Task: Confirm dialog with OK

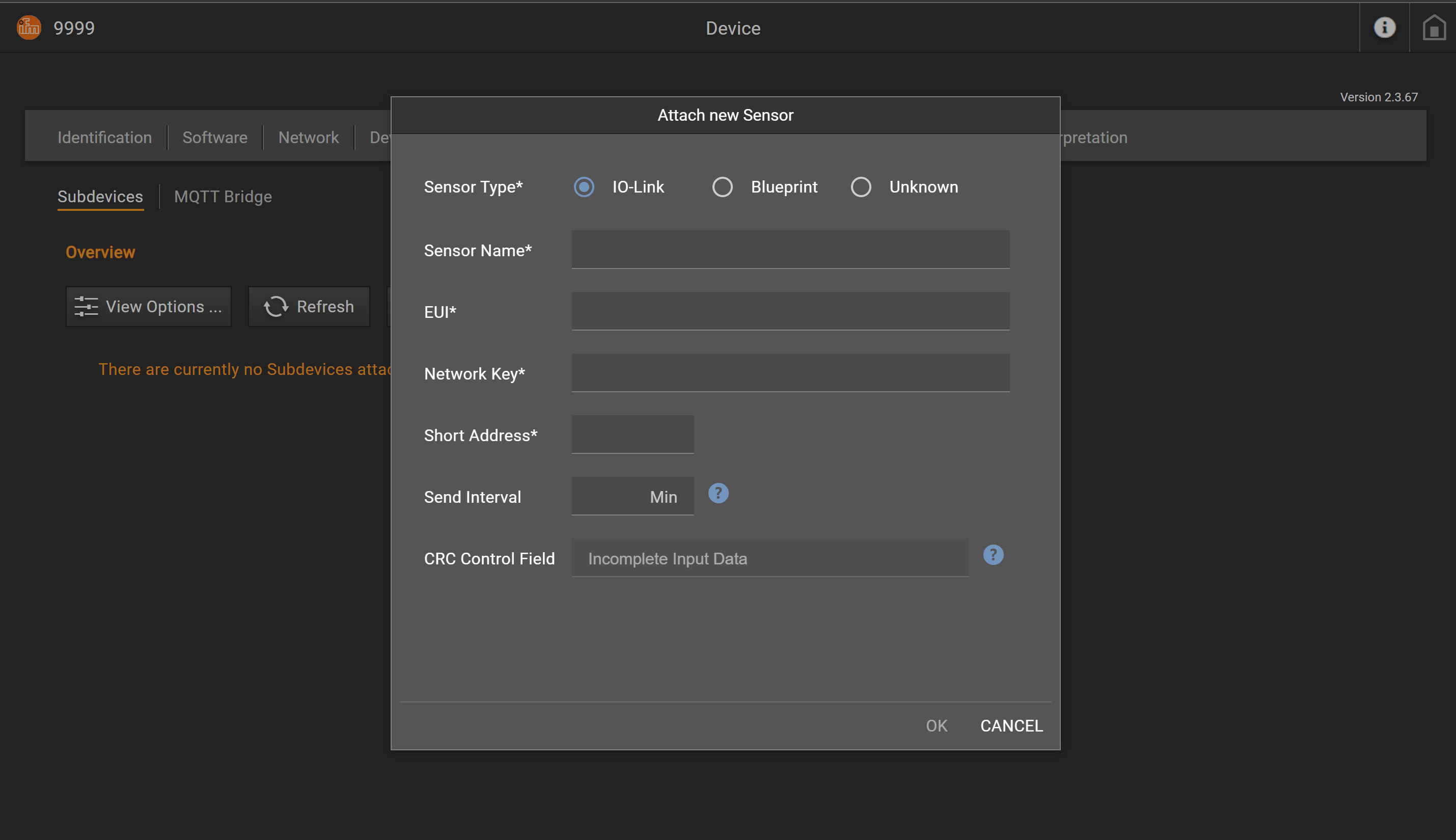Action: (x=937, y=726)
